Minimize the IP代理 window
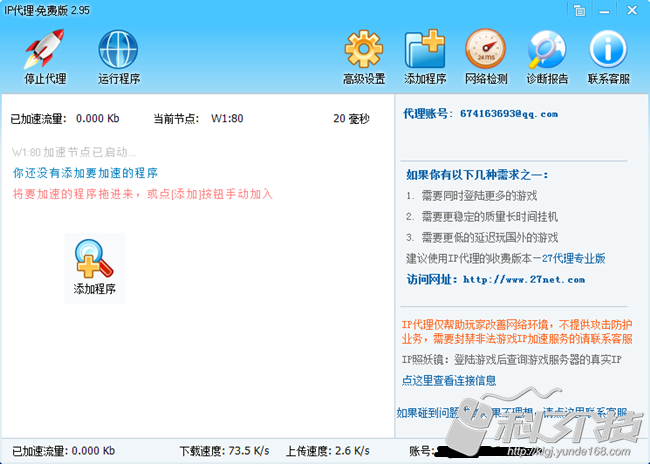Screen dimensions: 650x464 tap(604, 10)
